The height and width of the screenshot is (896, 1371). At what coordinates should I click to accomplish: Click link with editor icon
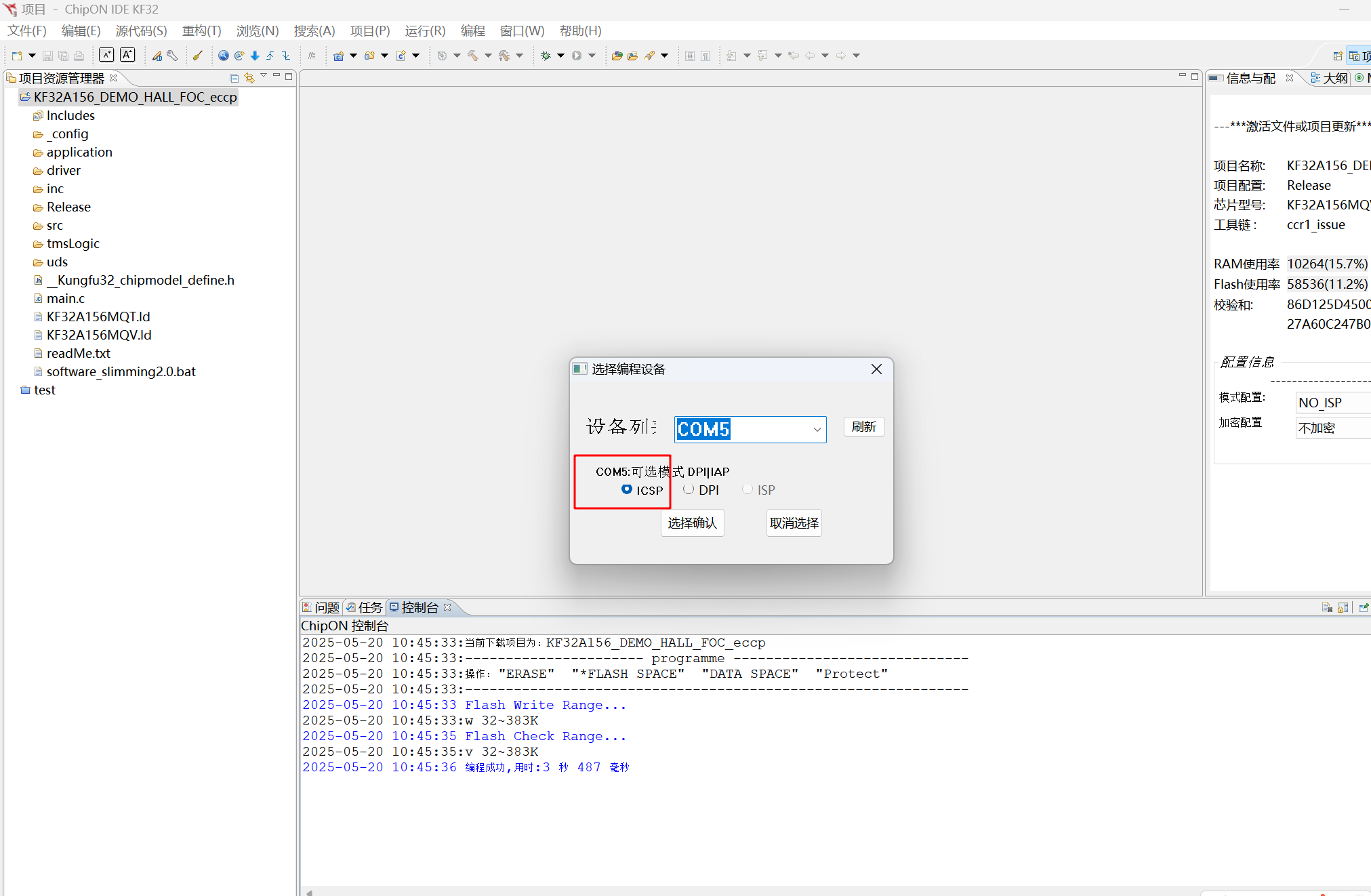coord(249,78)
